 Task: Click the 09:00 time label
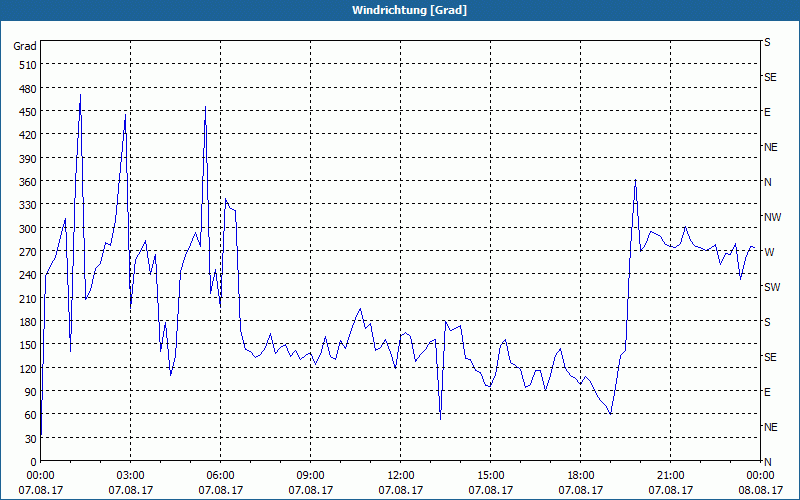310,476
